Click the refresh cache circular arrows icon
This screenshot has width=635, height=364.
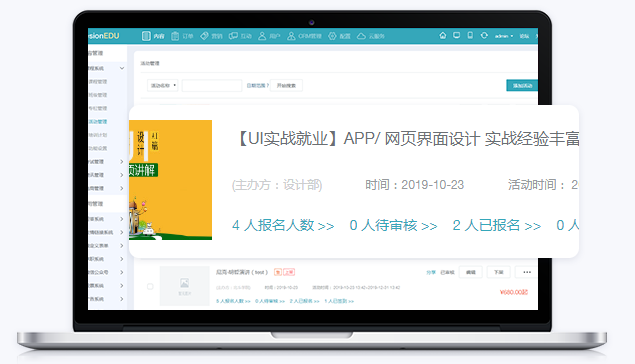(x=484, y=36)
